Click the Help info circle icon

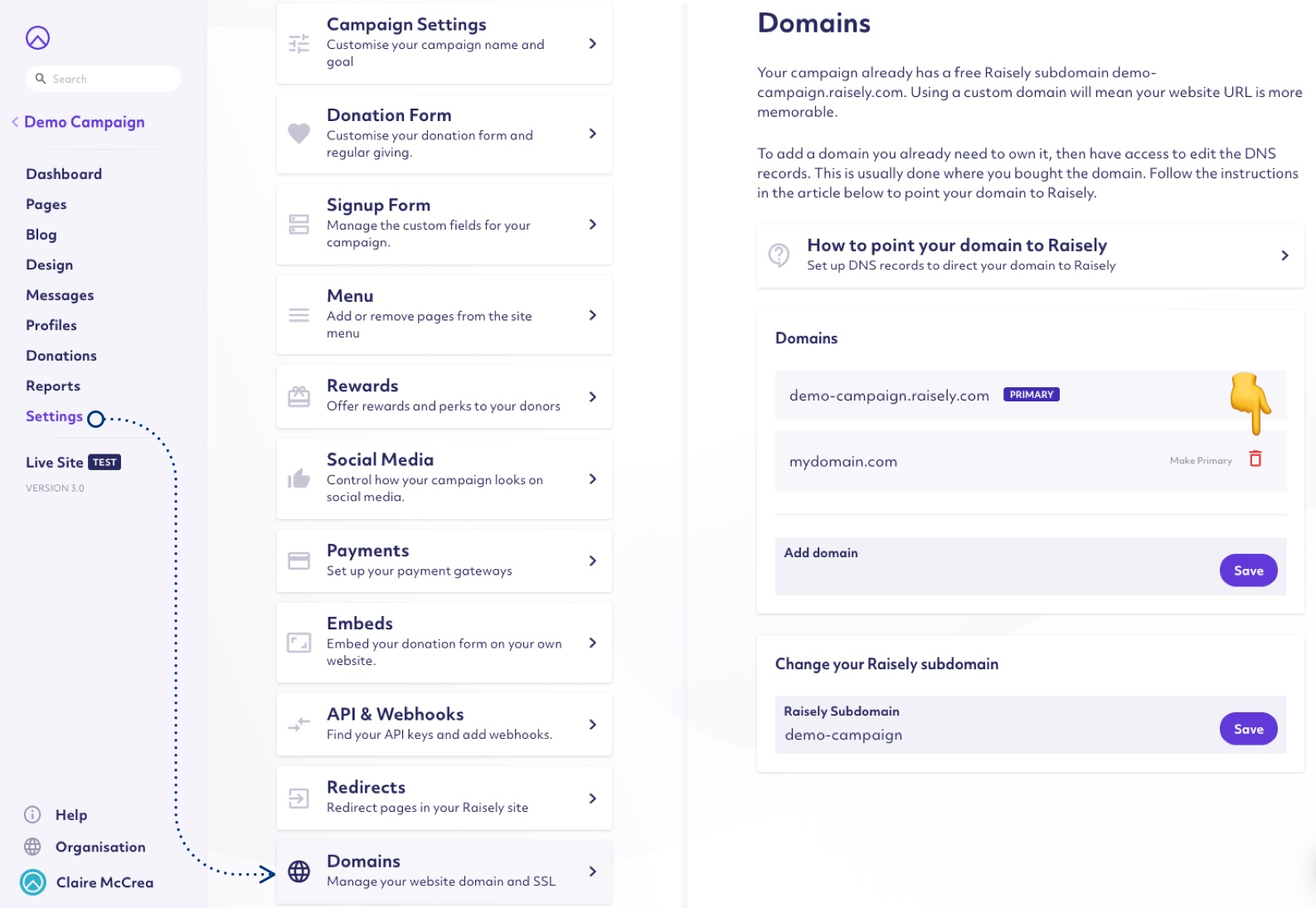tap(32, 814)
